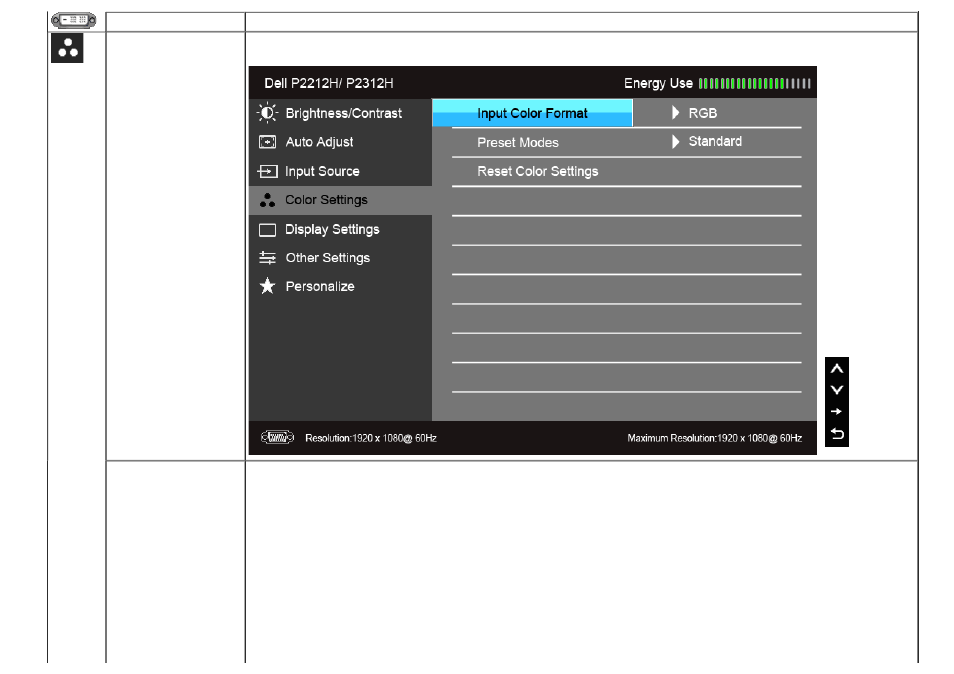
Task: Click the RGB value text
Action: pos(703,113)
